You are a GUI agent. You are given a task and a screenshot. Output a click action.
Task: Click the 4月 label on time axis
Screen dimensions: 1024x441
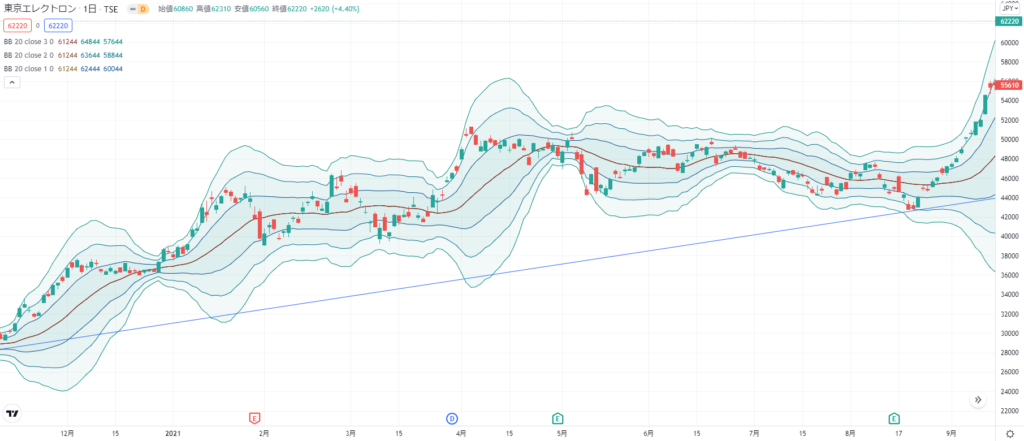click(460, 433)
